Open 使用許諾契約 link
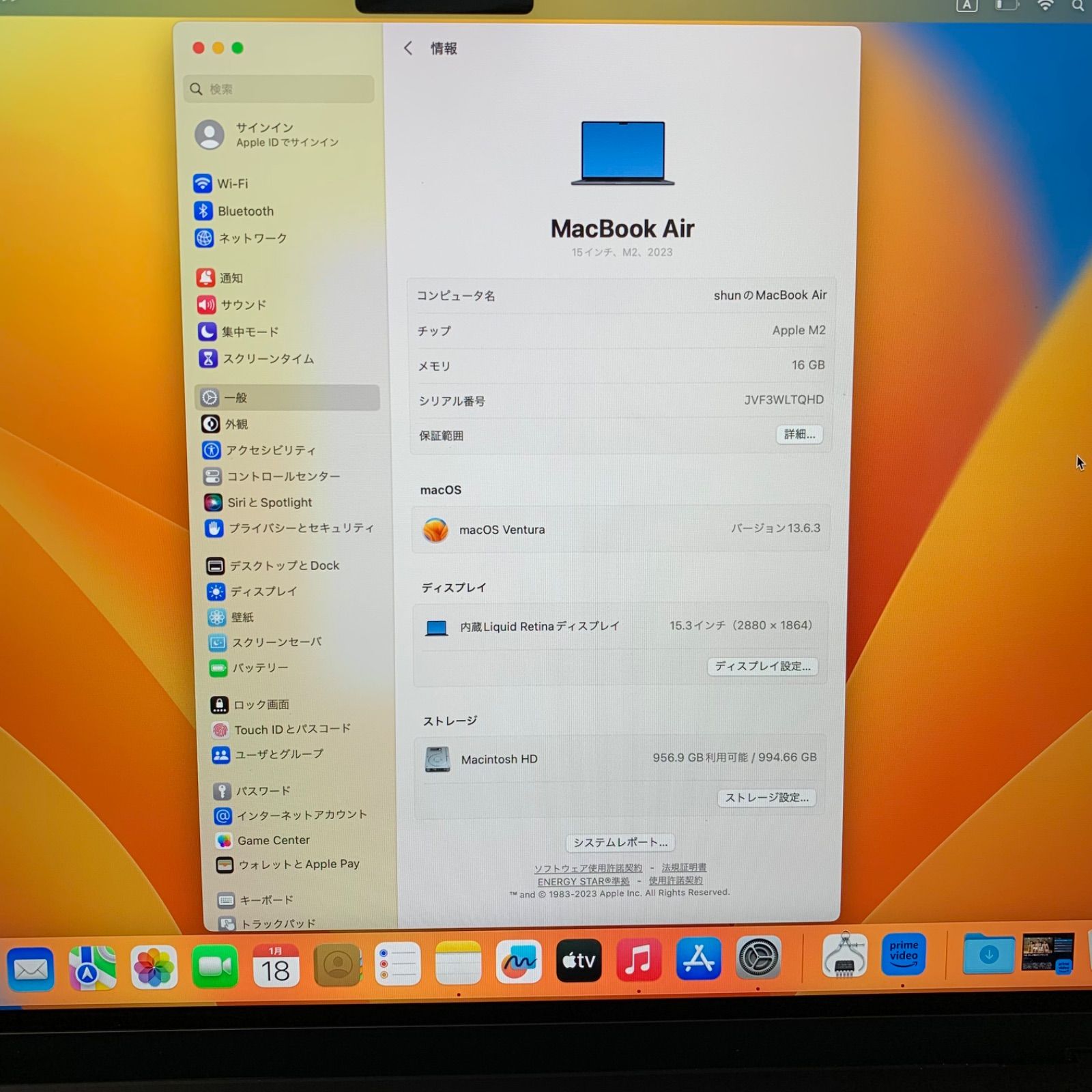The height and width of the screenshot is (1092, 1092). tap(676, 880)
